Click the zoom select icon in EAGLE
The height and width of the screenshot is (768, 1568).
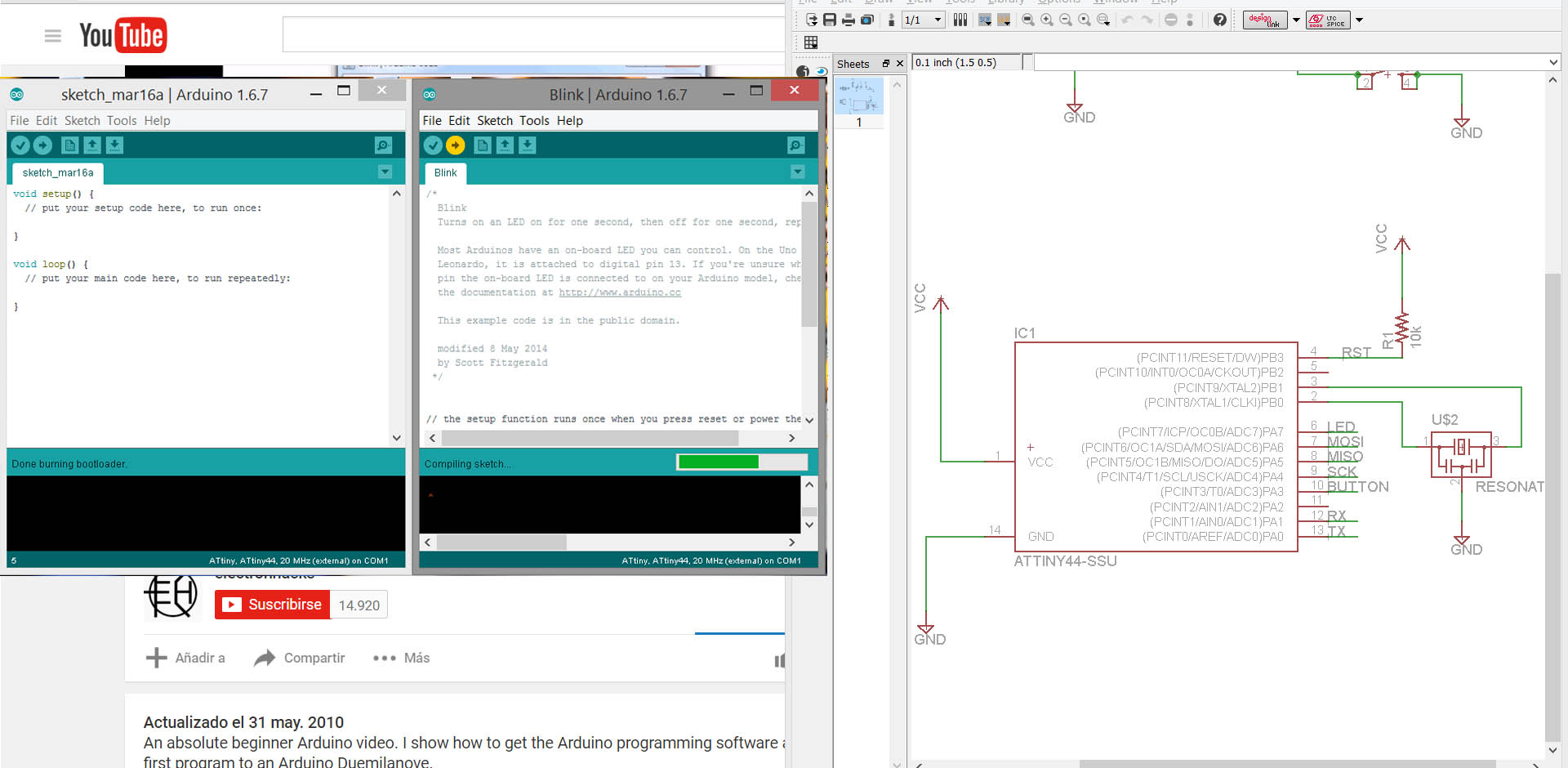[x=1103, y=20]
